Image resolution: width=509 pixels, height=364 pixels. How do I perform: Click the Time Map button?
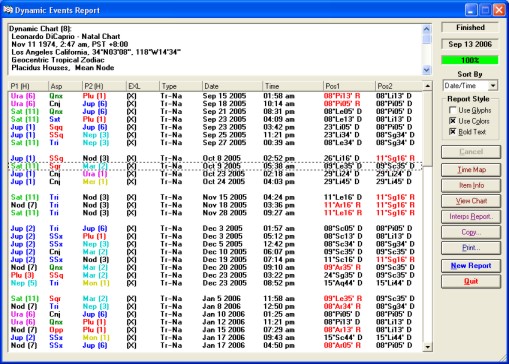pyautogui.click(x=471, y=170)
